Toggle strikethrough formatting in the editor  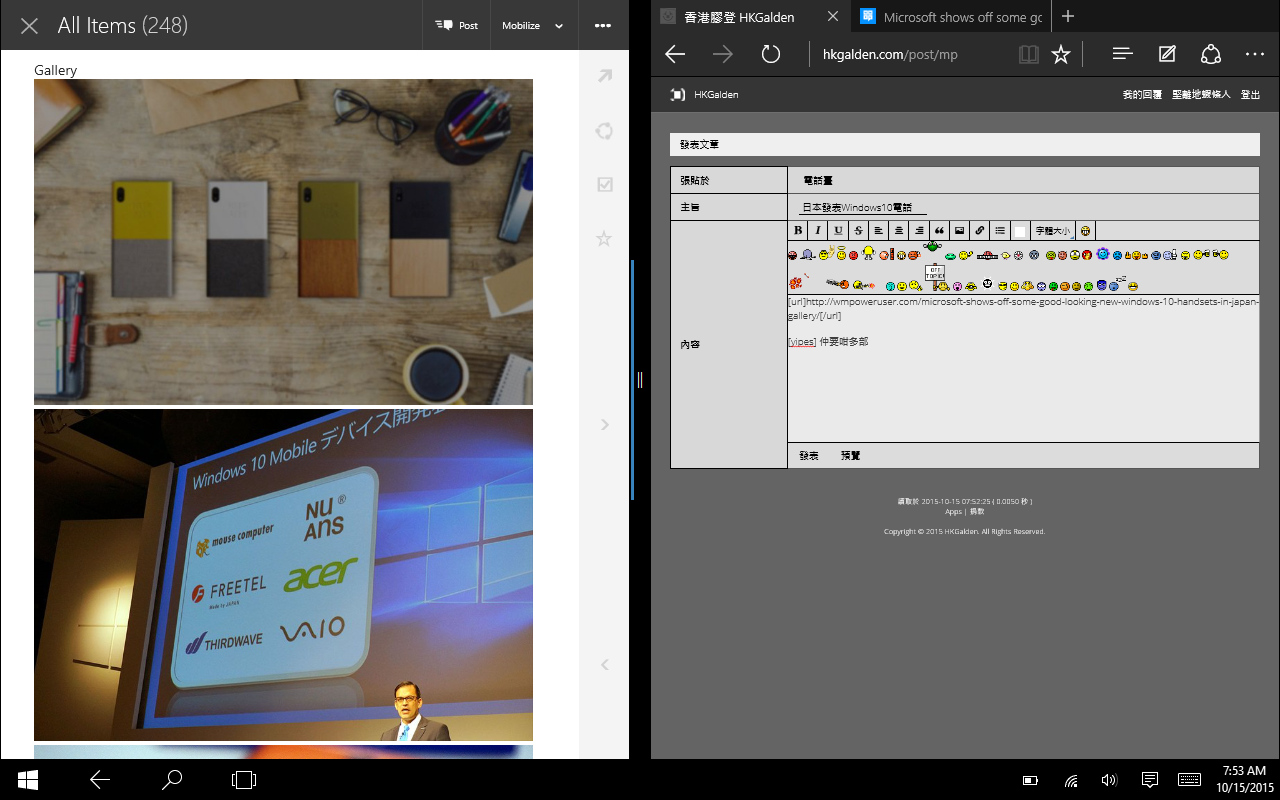point(858,231)
